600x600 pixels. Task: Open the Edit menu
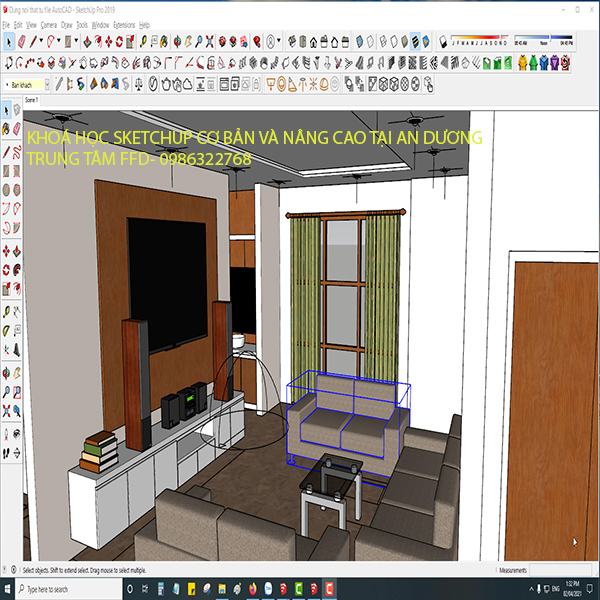[18, 25]
